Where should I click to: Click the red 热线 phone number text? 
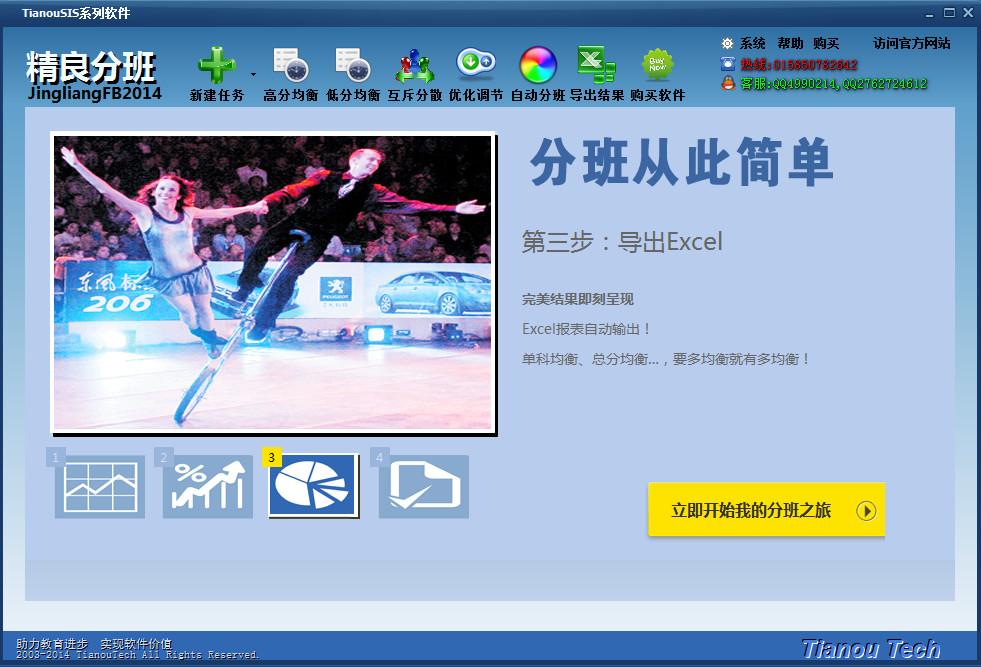click(x=799, y=64)
